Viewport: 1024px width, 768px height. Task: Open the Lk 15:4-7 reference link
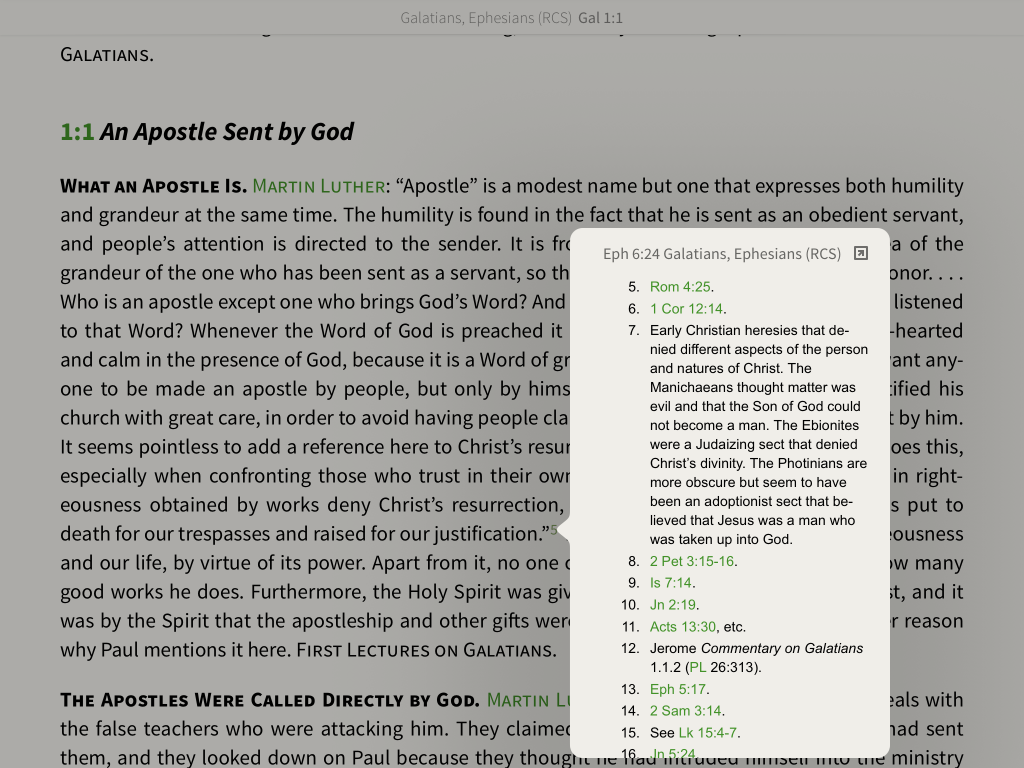click(x=707, y=733)
